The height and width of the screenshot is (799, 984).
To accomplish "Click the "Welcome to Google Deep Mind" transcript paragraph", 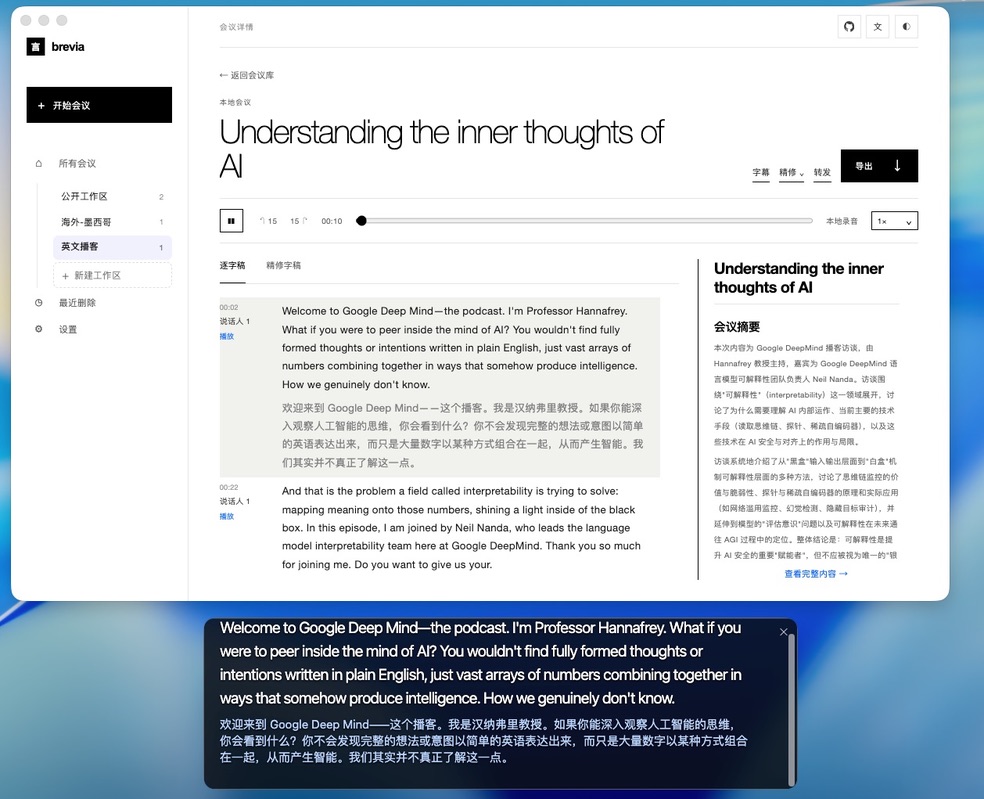I will point(461,348).
